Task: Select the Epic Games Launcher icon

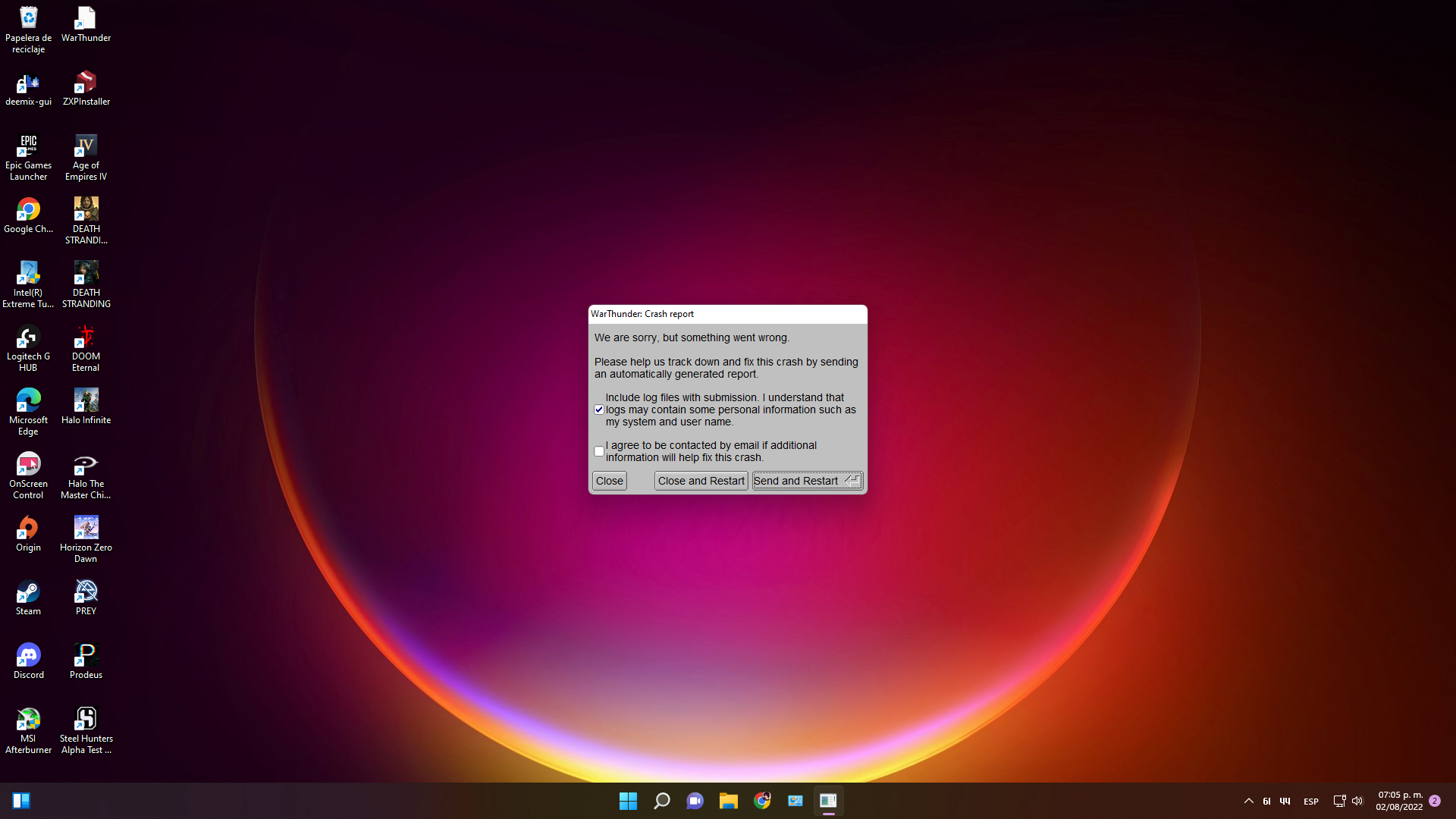Action: [28, 158]
